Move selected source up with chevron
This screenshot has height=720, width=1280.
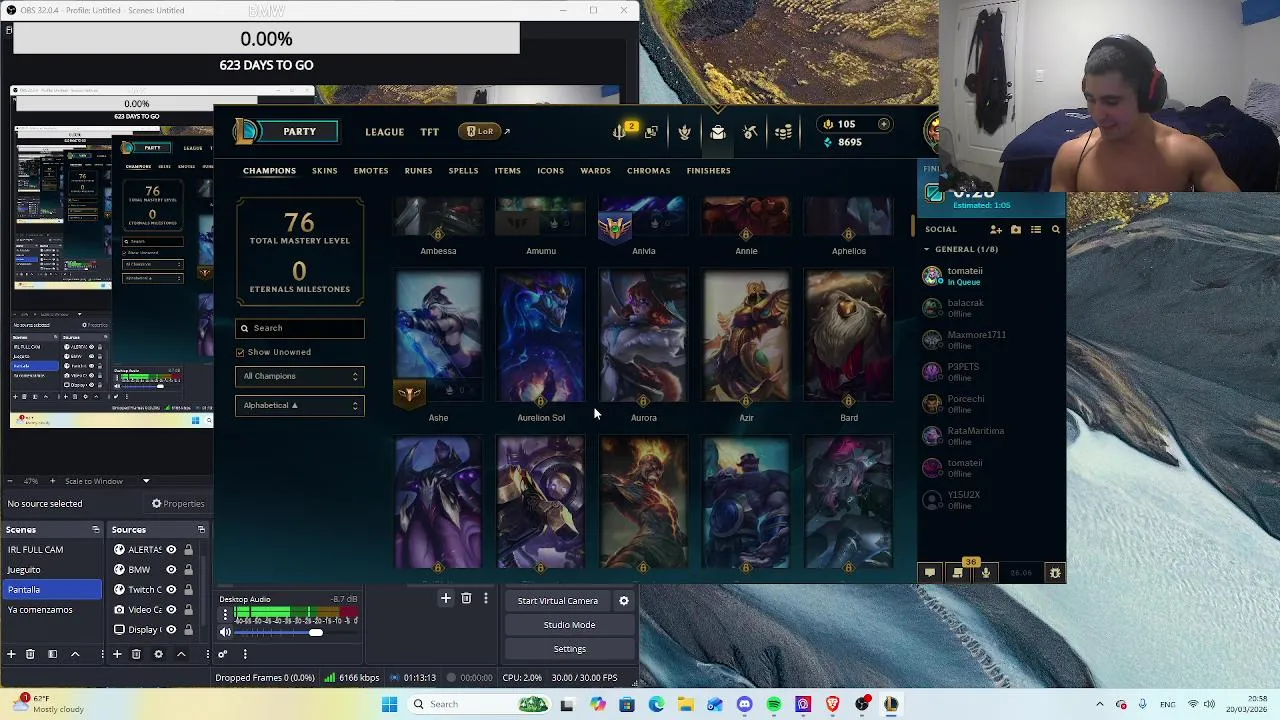pyautogui.click(x=181, y=654)
